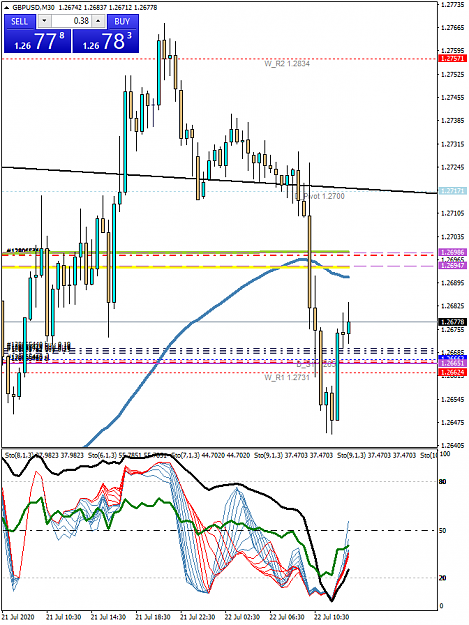Collapse the one-click trading panel triangle
The image size is (469, 625).
tap(7, 8)
